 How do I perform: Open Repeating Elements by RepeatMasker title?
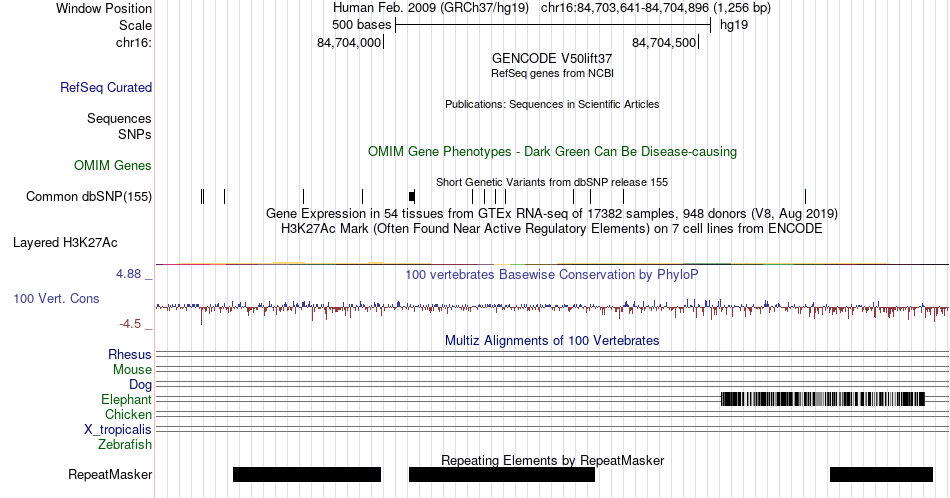pos(552,460)
